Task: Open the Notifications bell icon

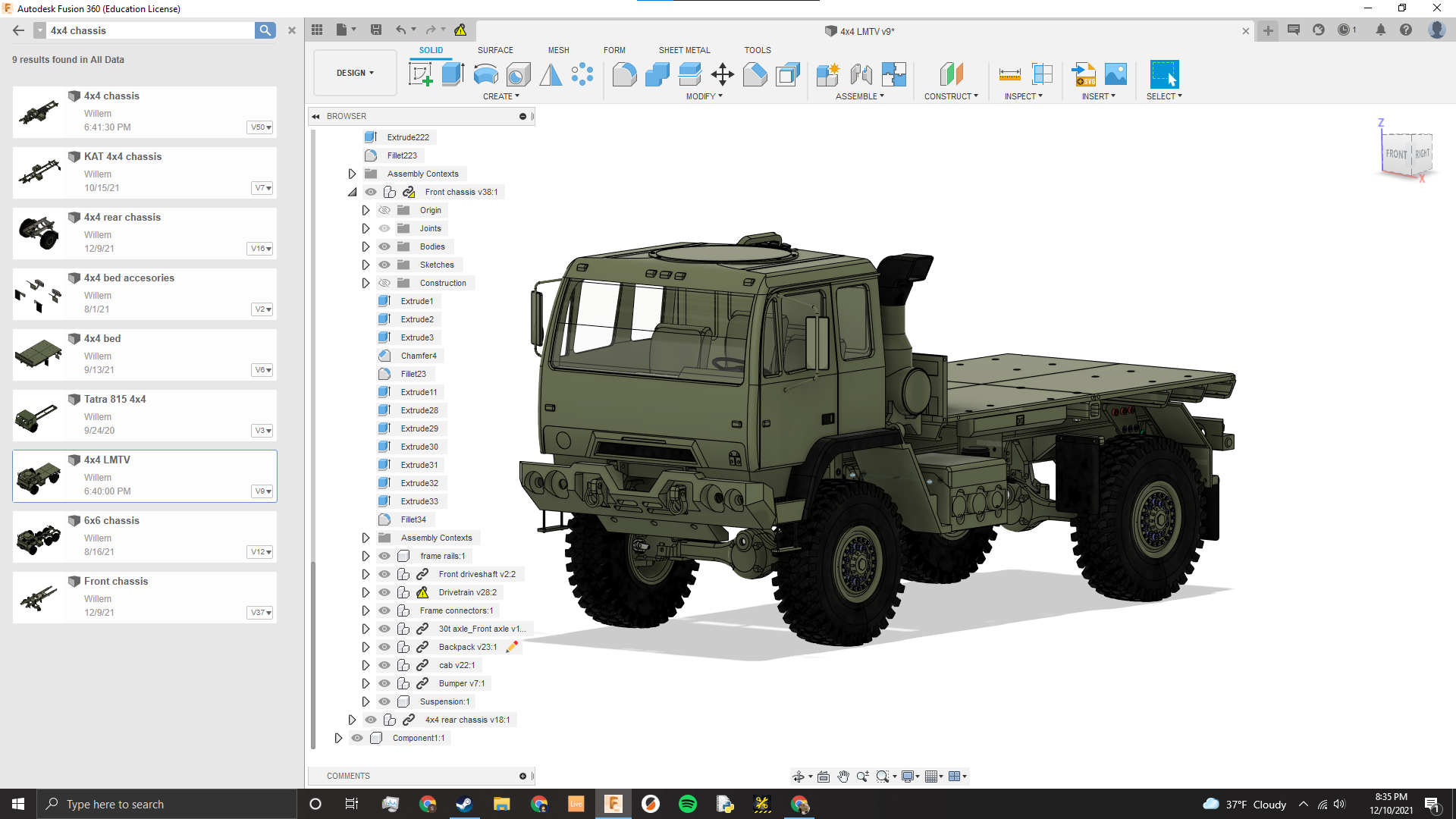Action: (1380, 30)
